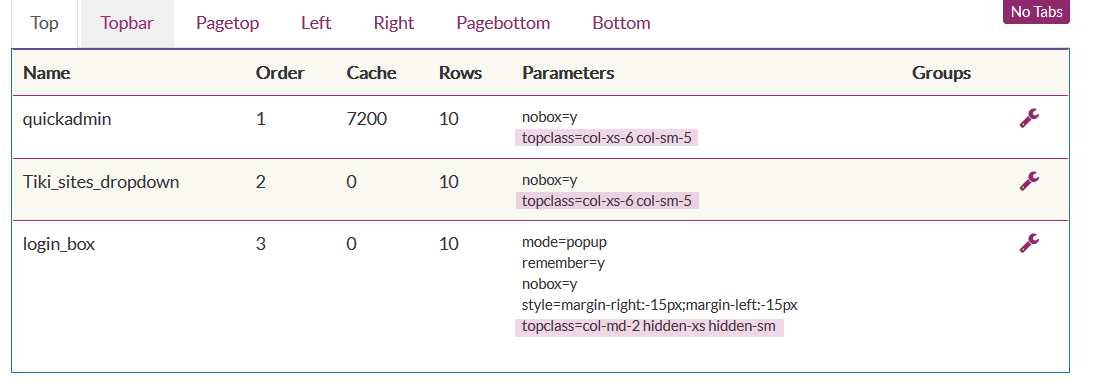Select the Bottom tab
The height and width of the screenshot is (389, 1096).
(x=621, y=23)
